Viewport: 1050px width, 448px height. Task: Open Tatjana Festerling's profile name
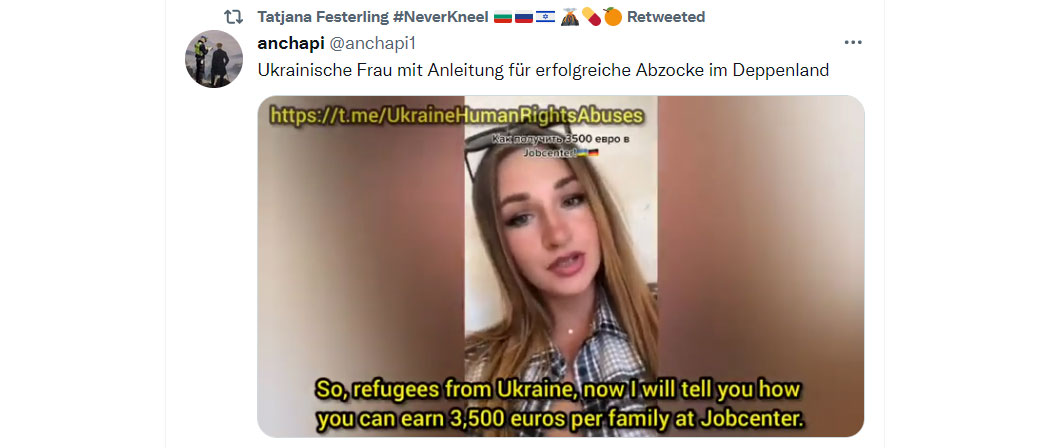[323, 17]
